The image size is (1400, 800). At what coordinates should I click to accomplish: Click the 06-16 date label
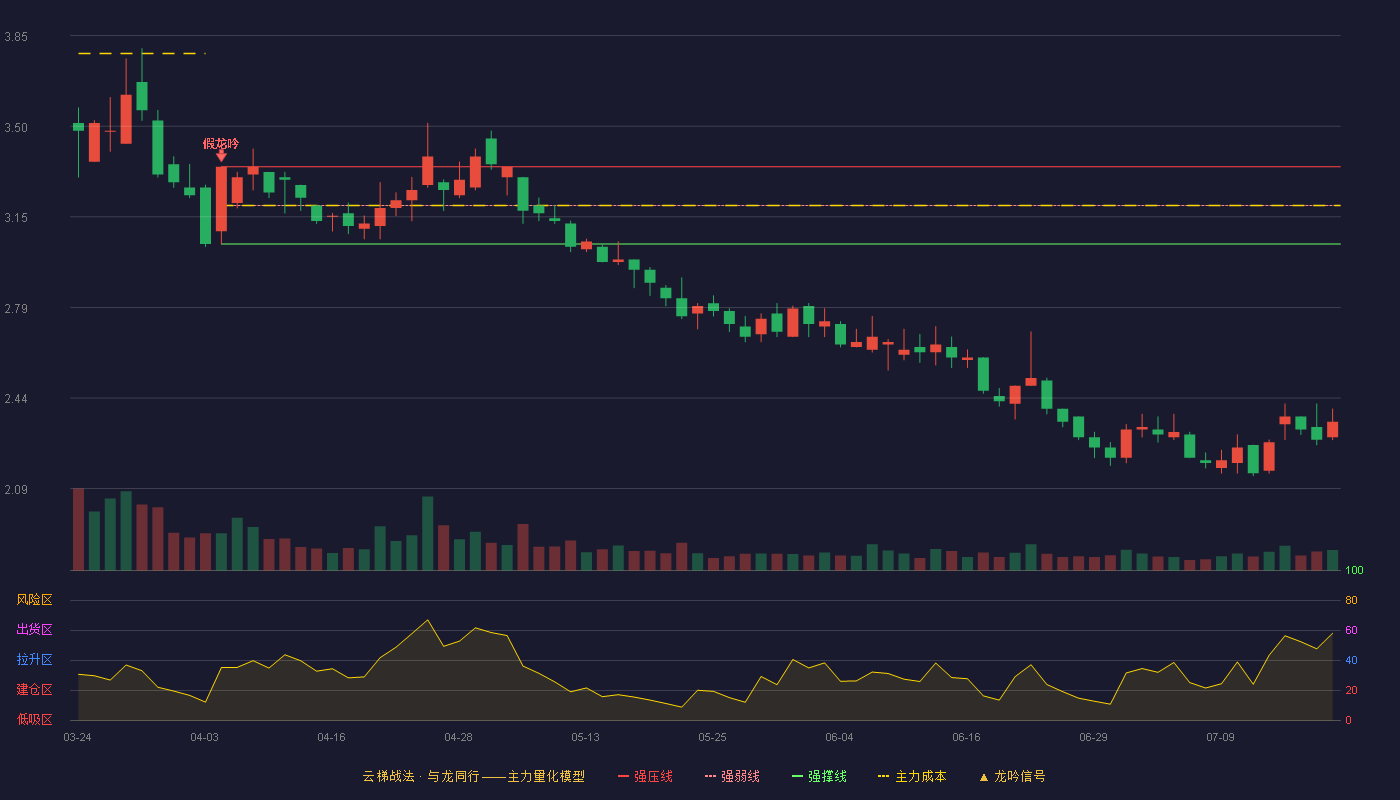pyautogui.click(x=966, y=737)
